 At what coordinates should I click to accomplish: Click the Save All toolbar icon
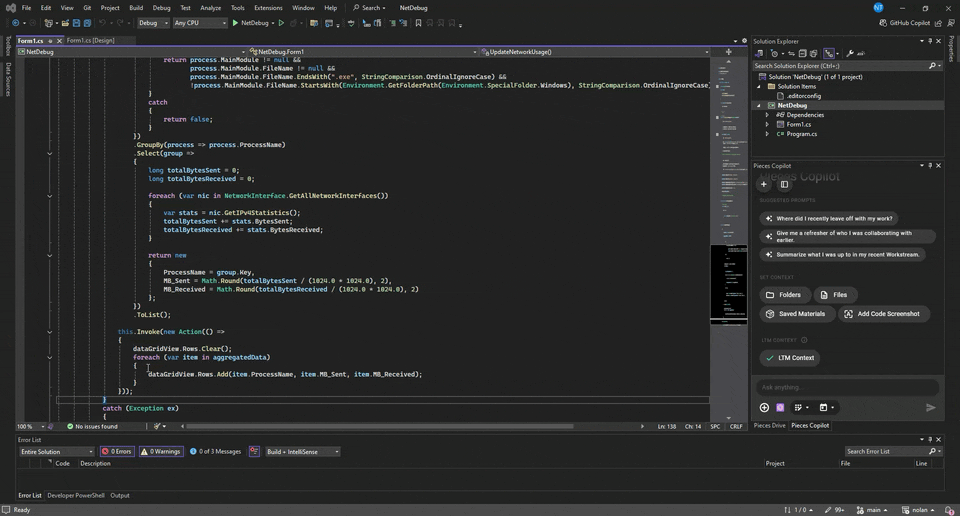pos(87,23)
